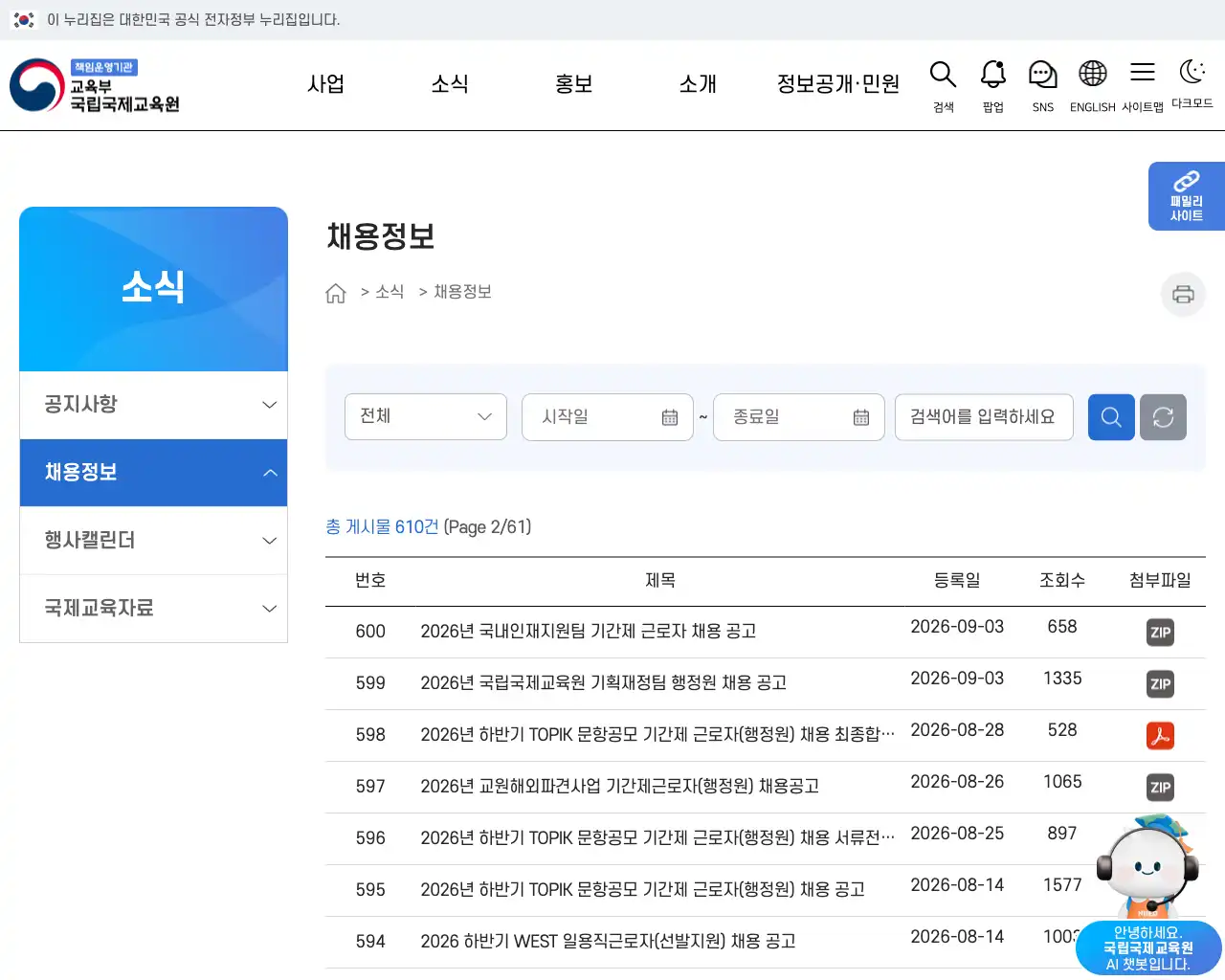Open the 홍보 top menu
This screenshot has width=1225, height=980.
[x=574, y=84]
